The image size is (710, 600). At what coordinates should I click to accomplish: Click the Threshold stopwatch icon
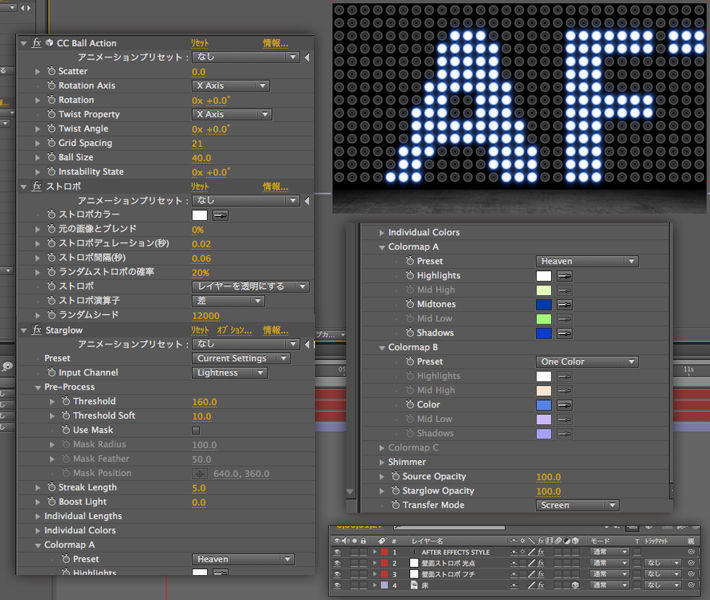65,402
